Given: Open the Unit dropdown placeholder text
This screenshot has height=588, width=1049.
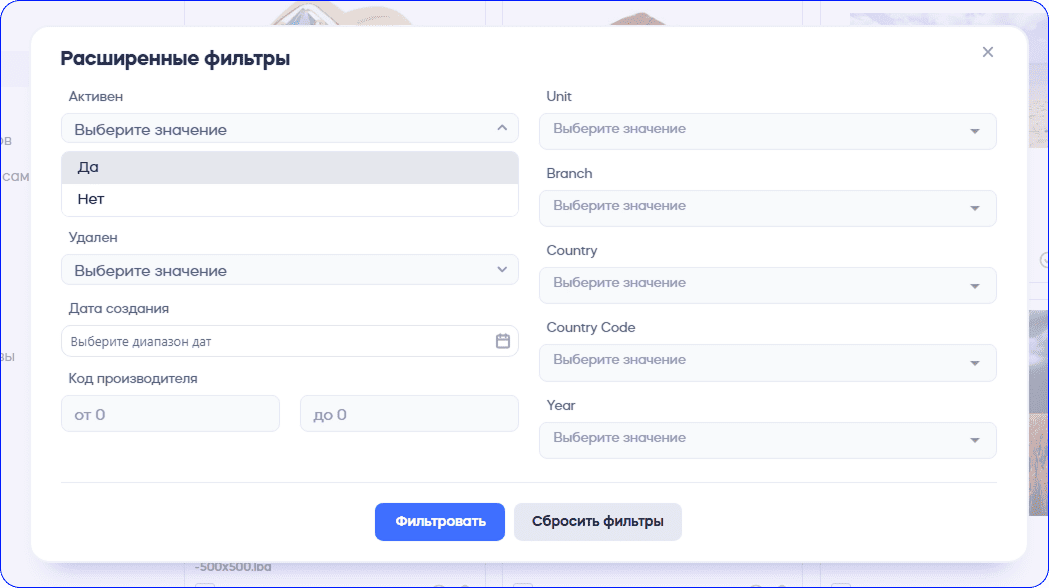Looking at the screenshot, I should 619,129.
